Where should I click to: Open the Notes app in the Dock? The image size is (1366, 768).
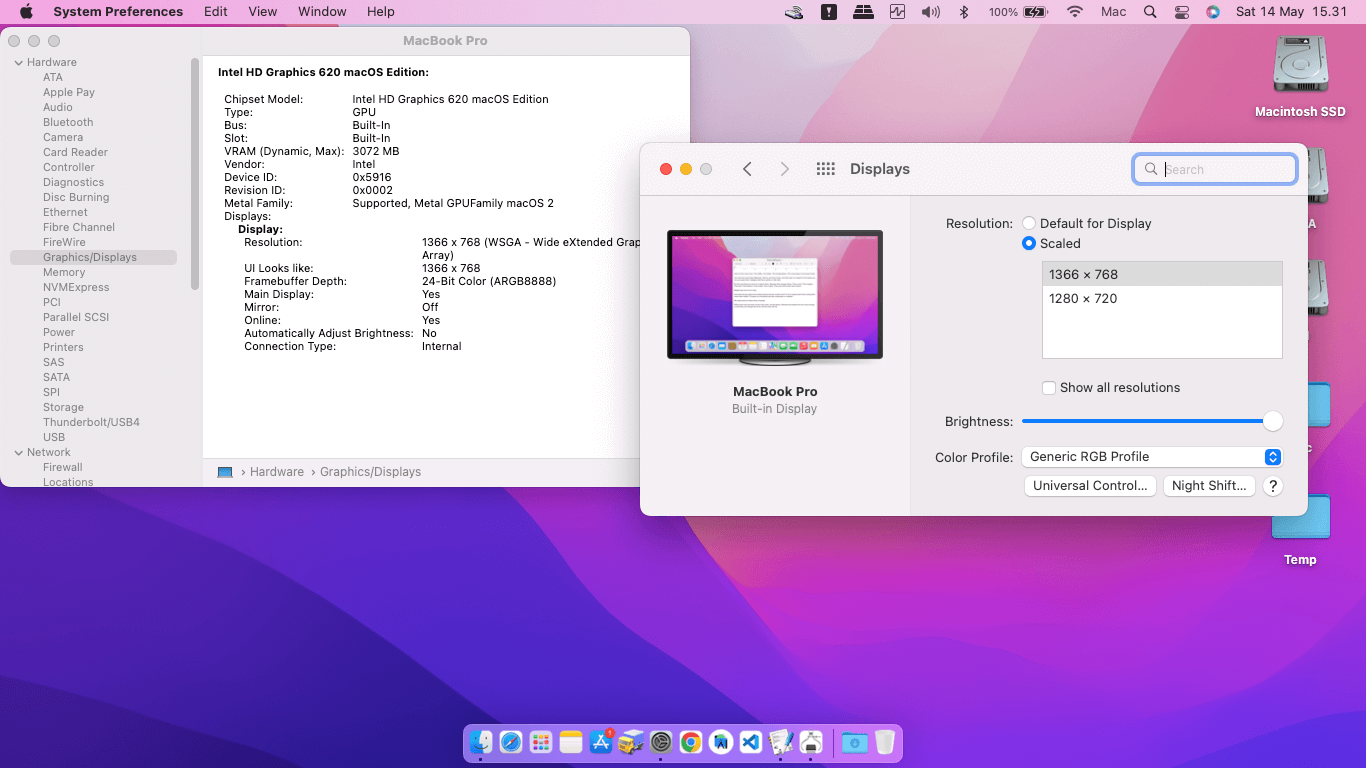click(x=571, y=742)
